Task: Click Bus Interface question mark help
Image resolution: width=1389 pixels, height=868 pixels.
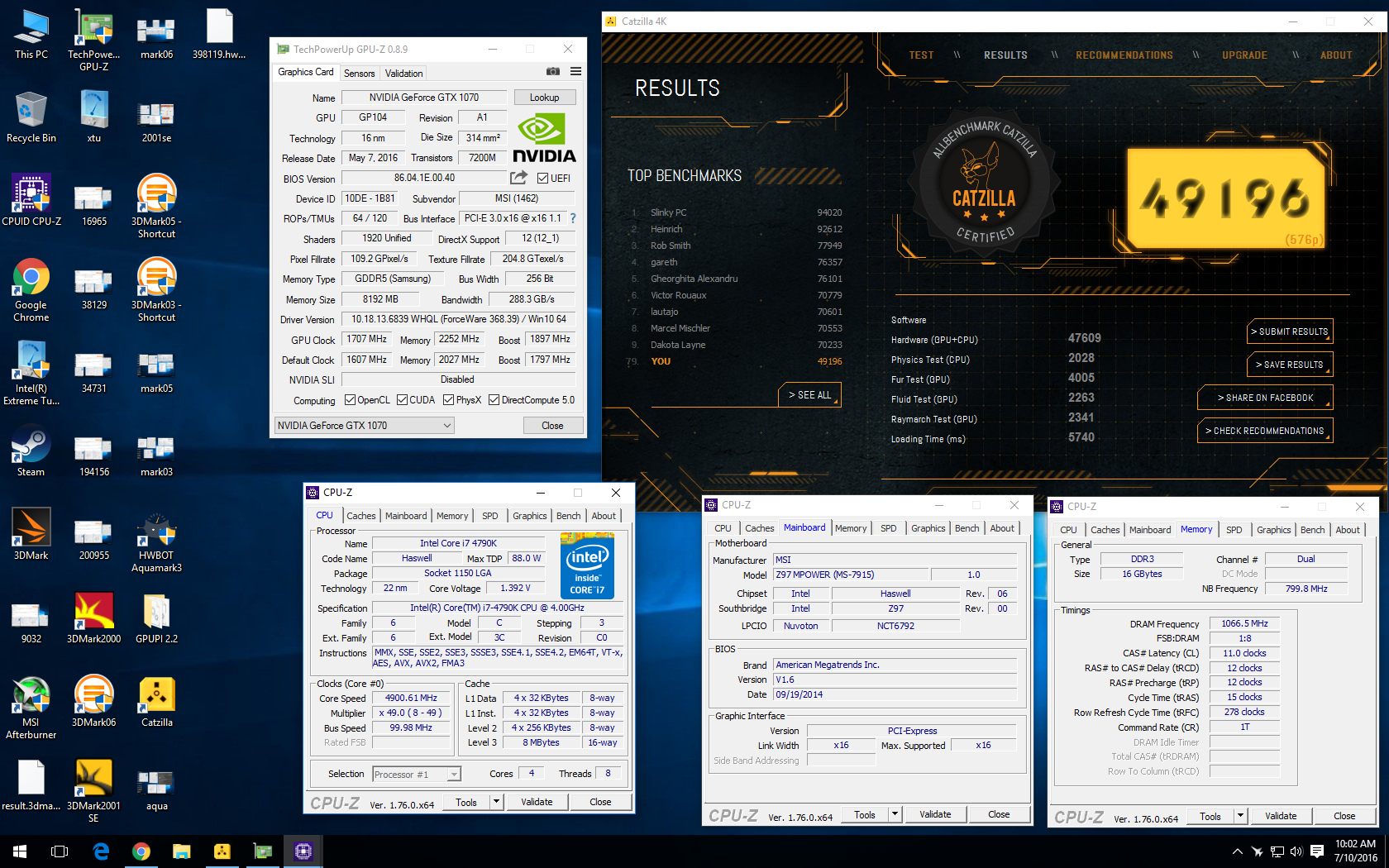Action: (x=572, y=218)
